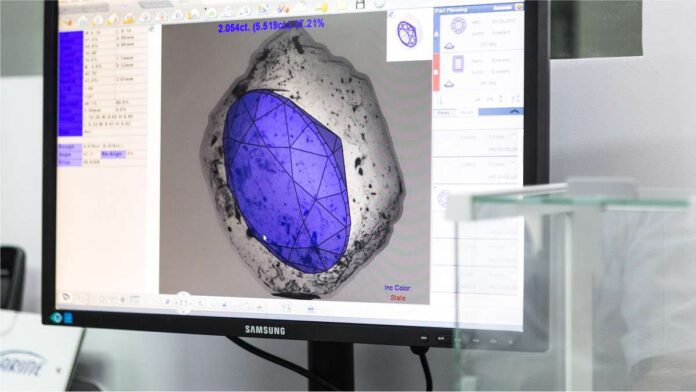The height and width of the screenshot is (392, 696).
Task: Click the No Align button
Action: (113, 154)
